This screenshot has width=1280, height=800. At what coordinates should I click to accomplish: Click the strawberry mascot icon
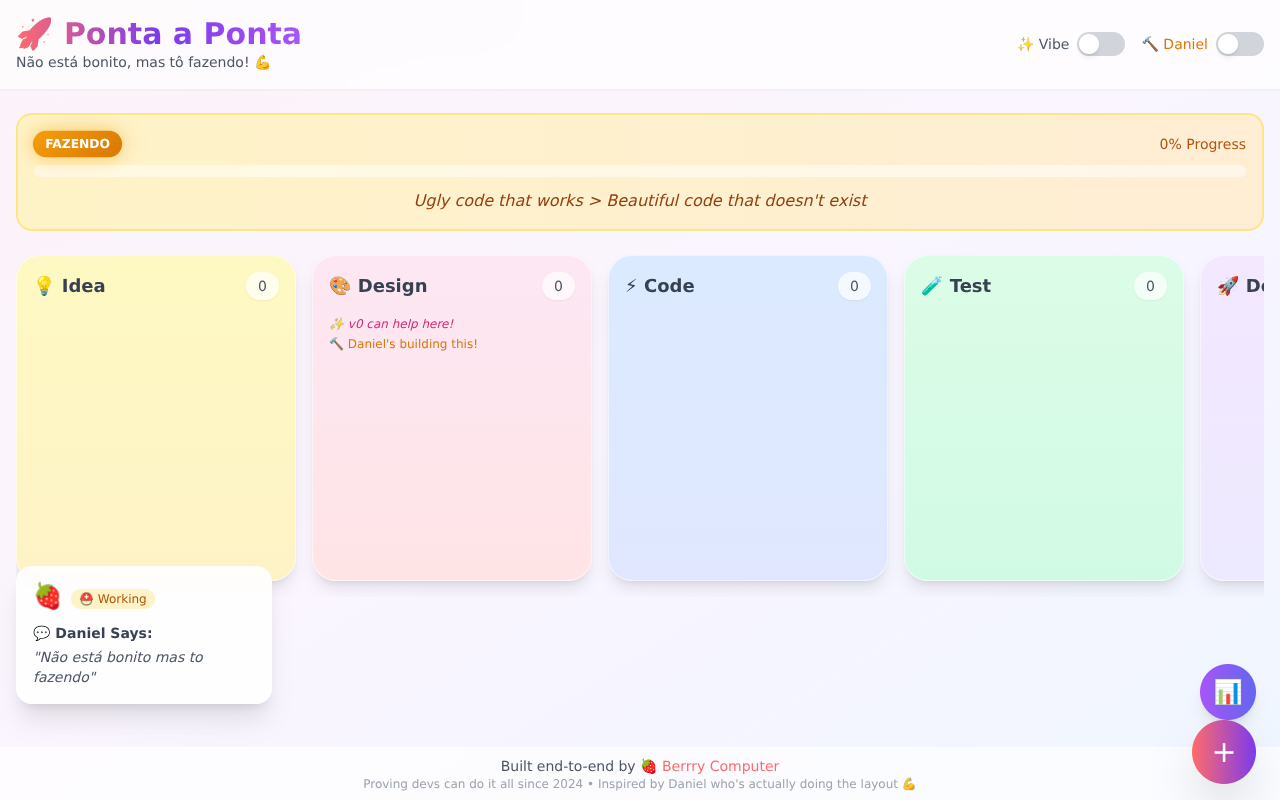click(47, 597)
